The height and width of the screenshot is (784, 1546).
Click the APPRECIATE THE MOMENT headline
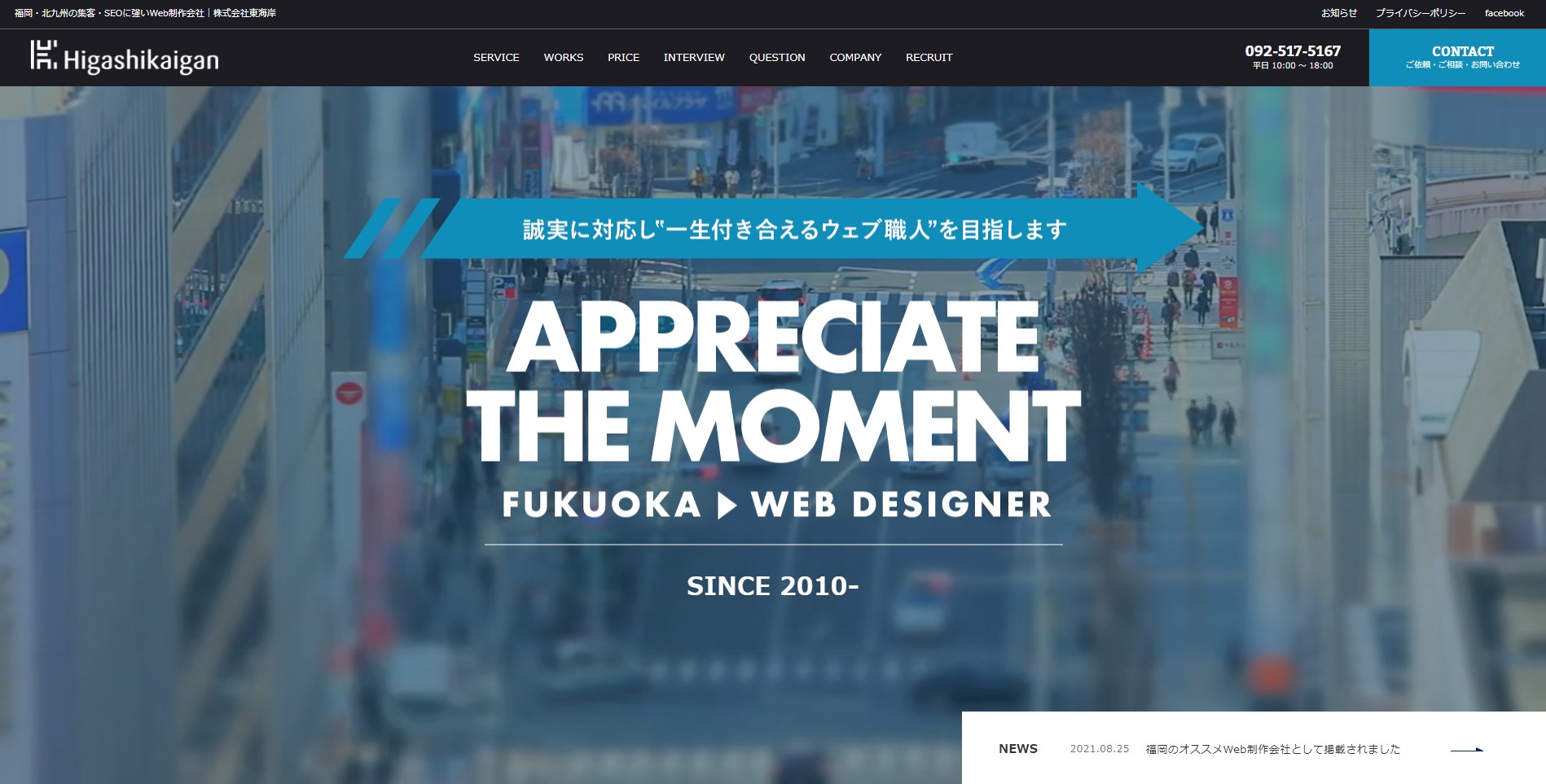[x=774, y=381]
